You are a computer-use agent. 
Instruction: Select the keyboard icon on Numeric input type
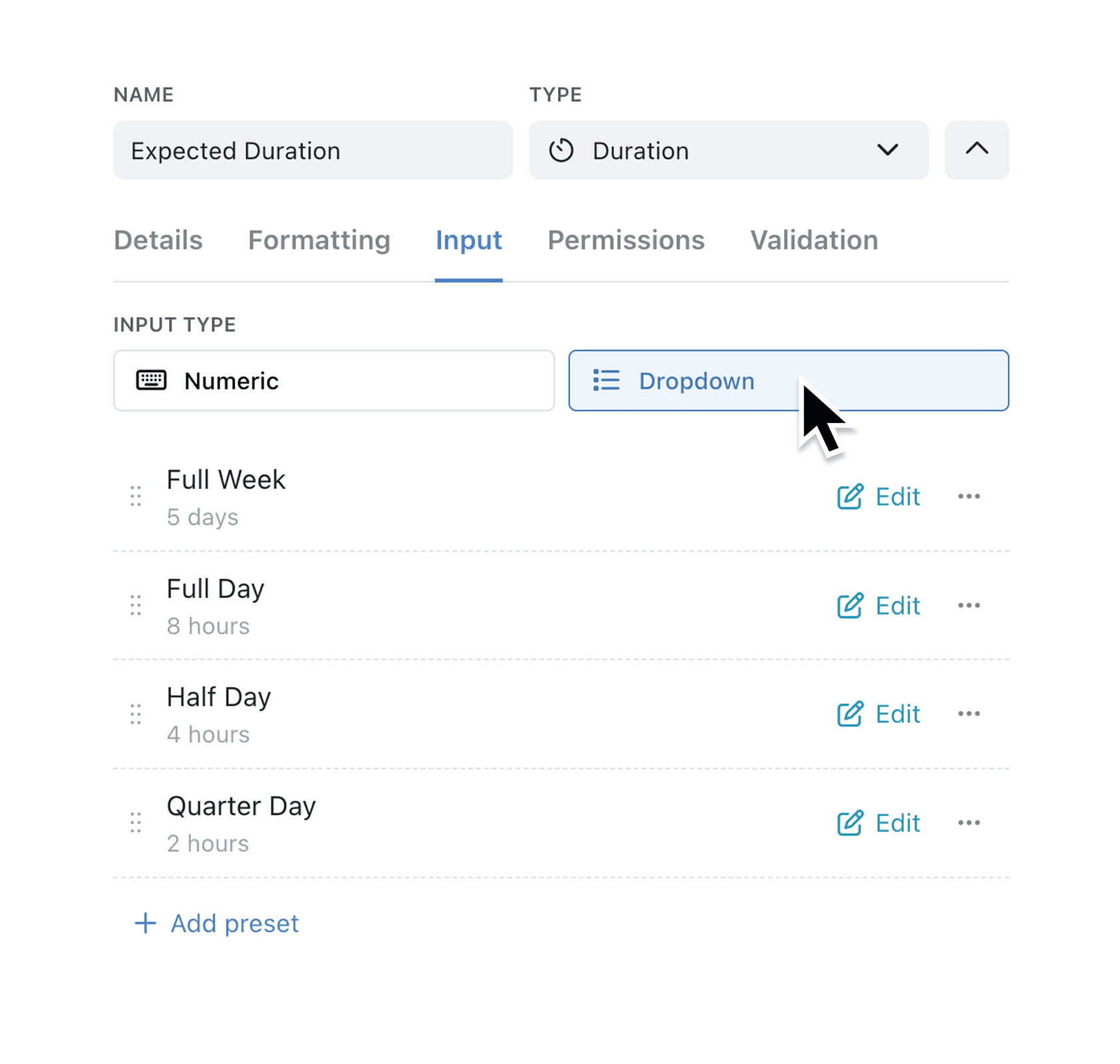pos(151,380)
